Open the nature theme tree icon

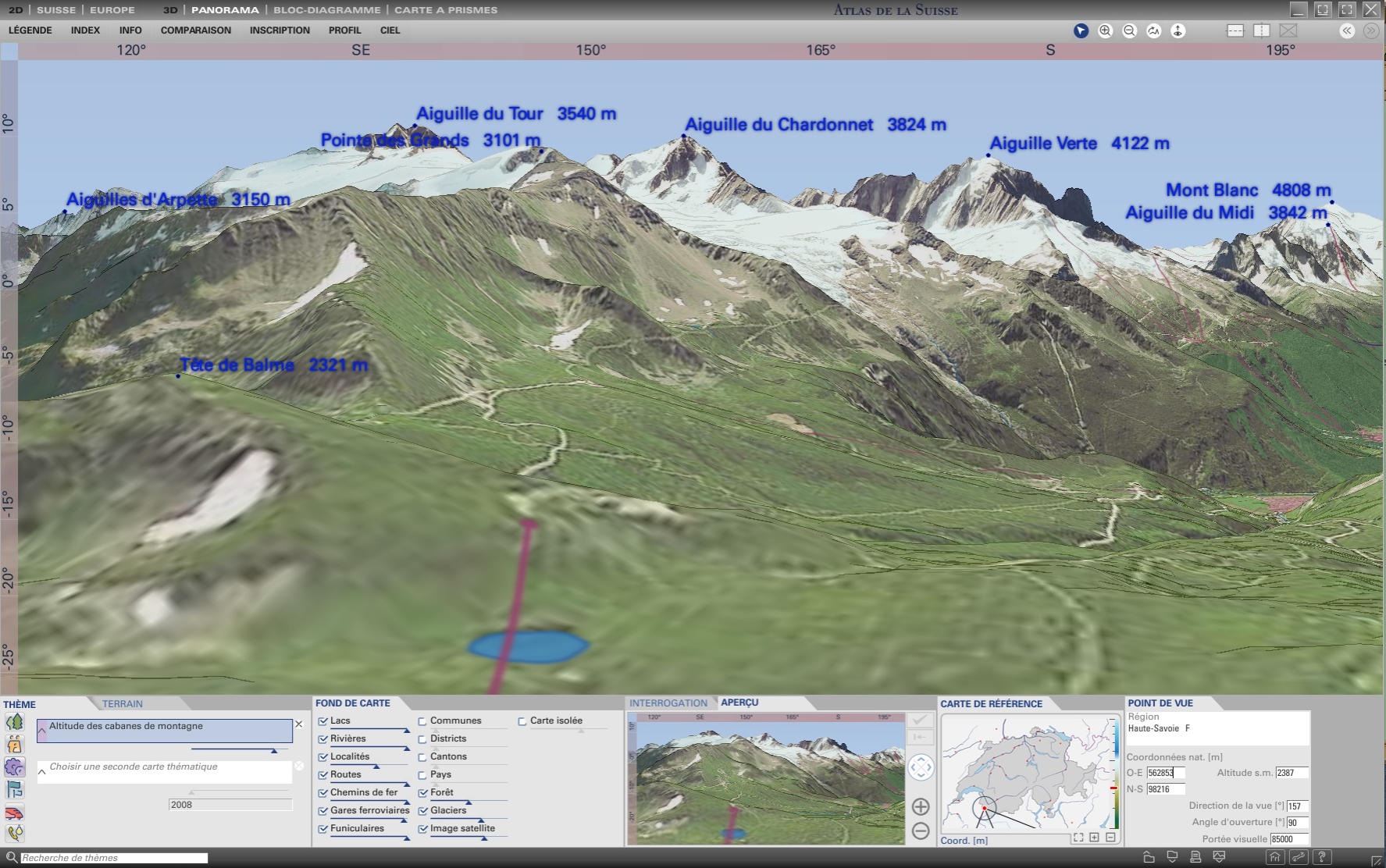(14, 722)
